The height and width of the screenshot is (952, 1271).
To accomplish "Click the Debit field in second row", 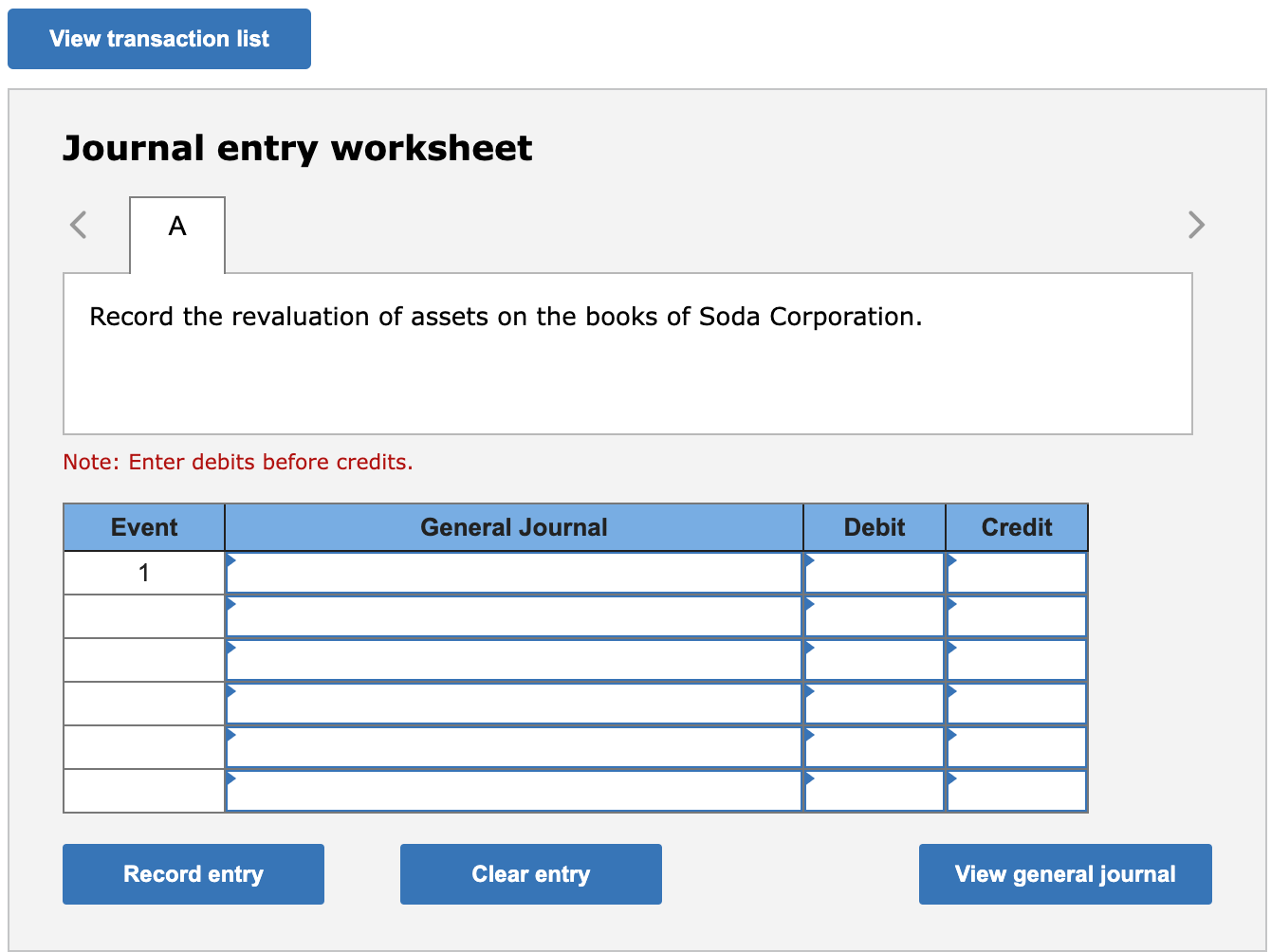I will [875, 616].
